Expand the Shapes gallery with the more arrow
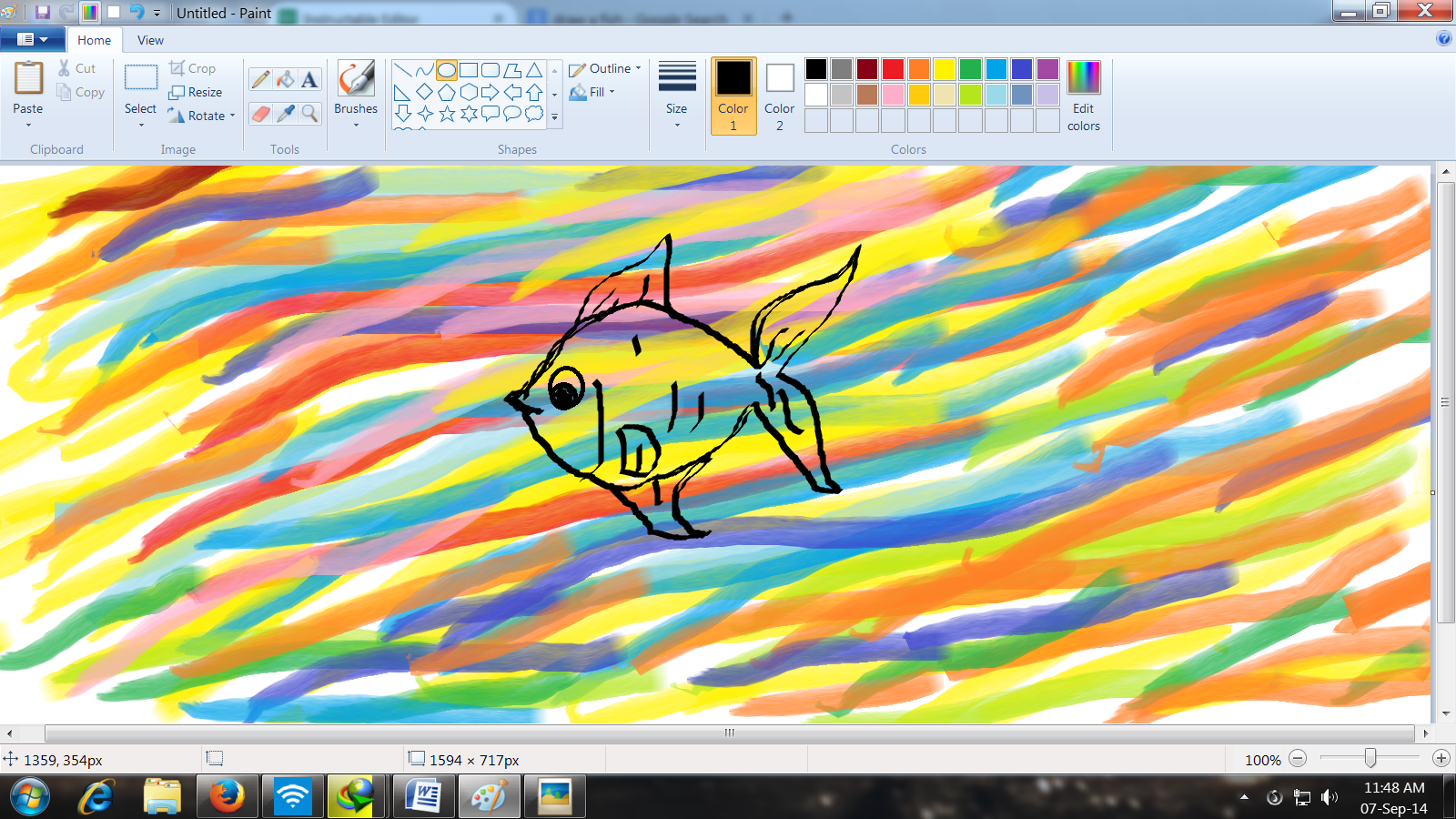This screenshot has width=1456, height=819. point(554,116)
